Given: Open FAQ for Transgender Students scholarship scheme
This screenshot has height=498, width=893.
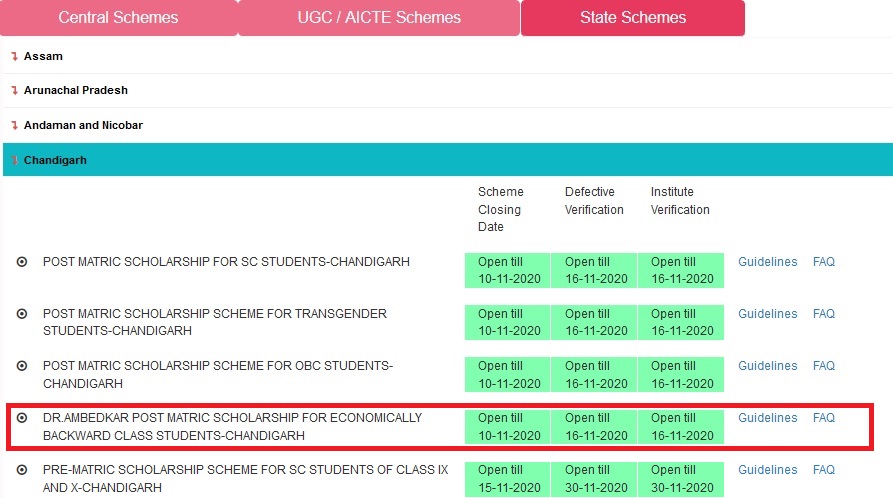Looking at the screenshot, I should (x=823, y=314).
